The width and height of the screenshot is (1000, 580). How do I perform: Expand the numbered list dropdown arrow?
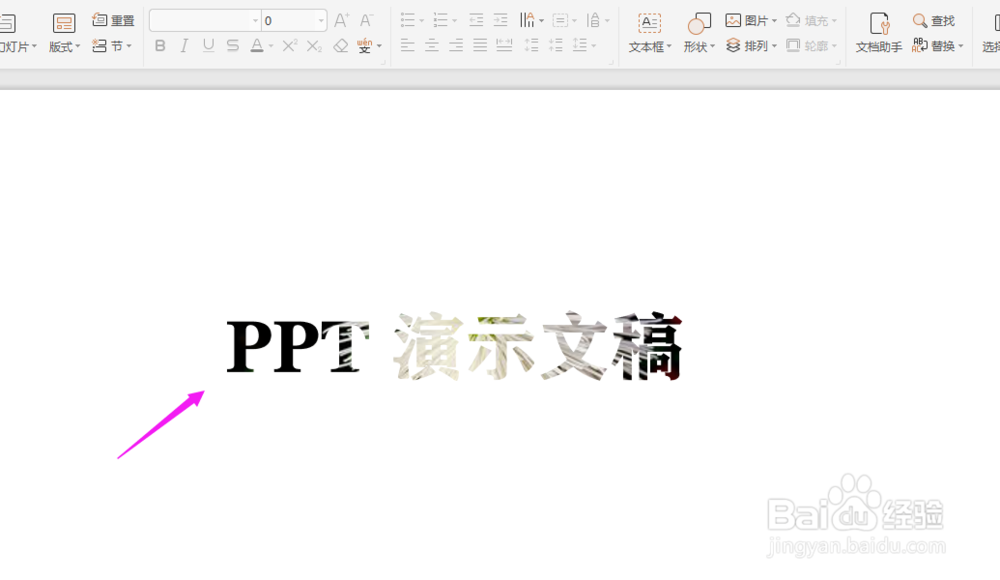click(455, 20)
